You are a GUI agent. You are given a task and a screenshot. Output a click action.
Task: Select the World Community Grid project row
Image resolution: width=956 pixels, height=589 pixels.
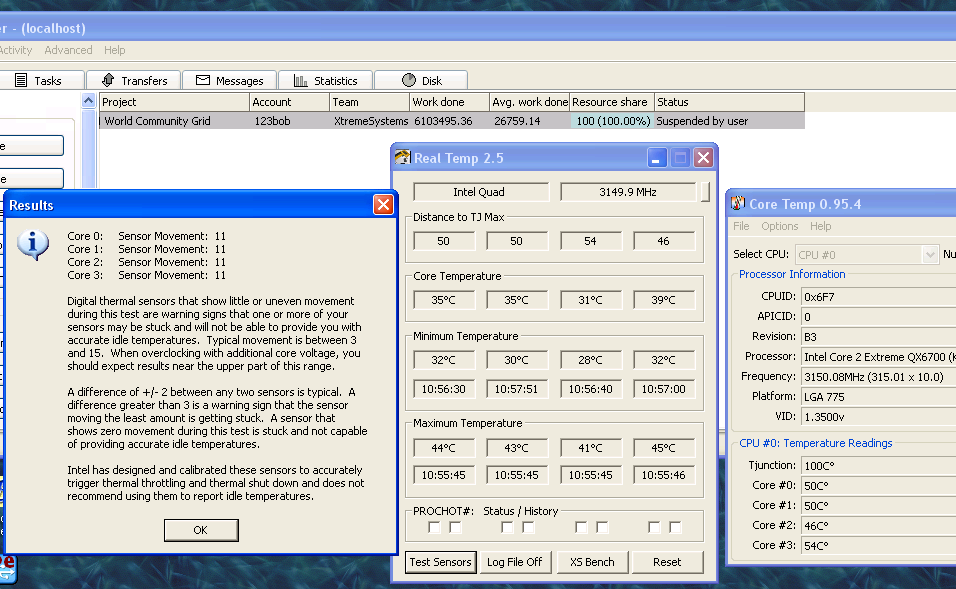[452, 121]
